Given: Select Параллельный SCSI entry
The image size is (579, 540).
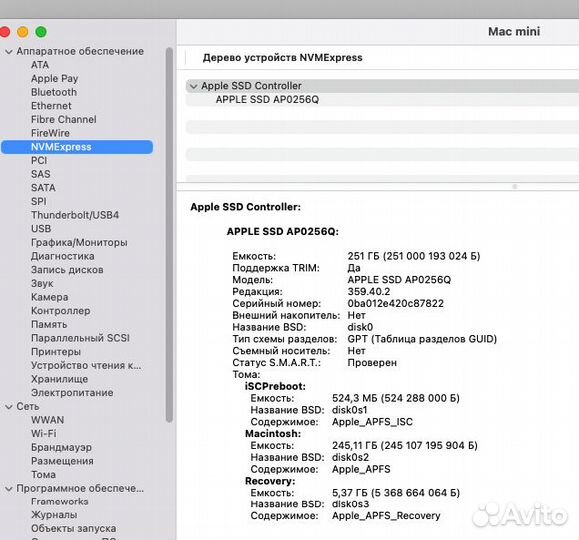Looking at the screenshot, I should (x=80, y=338).
